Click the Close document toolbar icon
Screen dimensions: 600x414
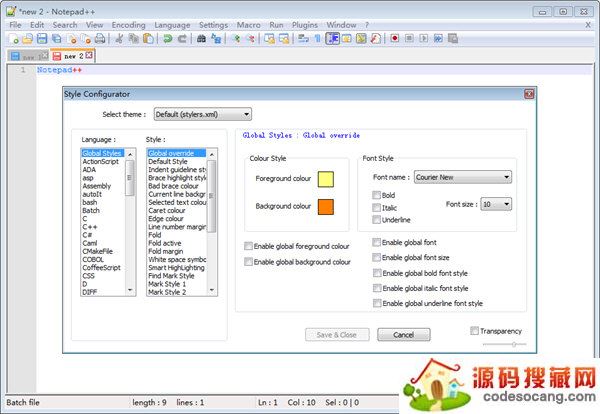click(x=72, y=39)
